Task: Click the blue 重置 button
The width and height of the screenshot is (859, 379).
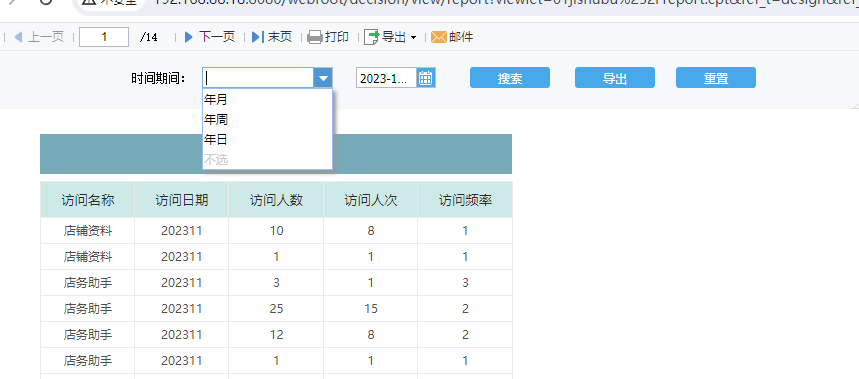Action: pos(715,78)
